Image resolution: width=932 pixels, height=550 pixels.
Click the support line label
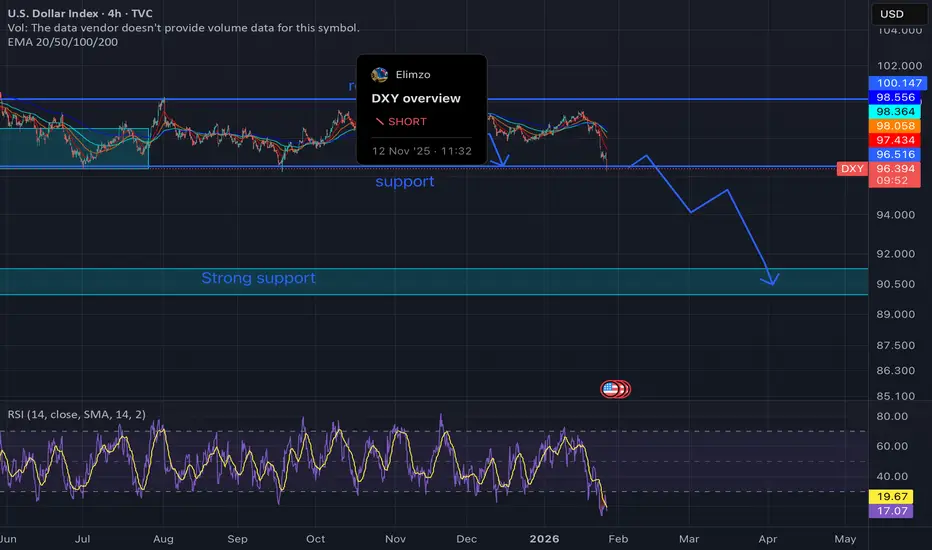(404, 181)
